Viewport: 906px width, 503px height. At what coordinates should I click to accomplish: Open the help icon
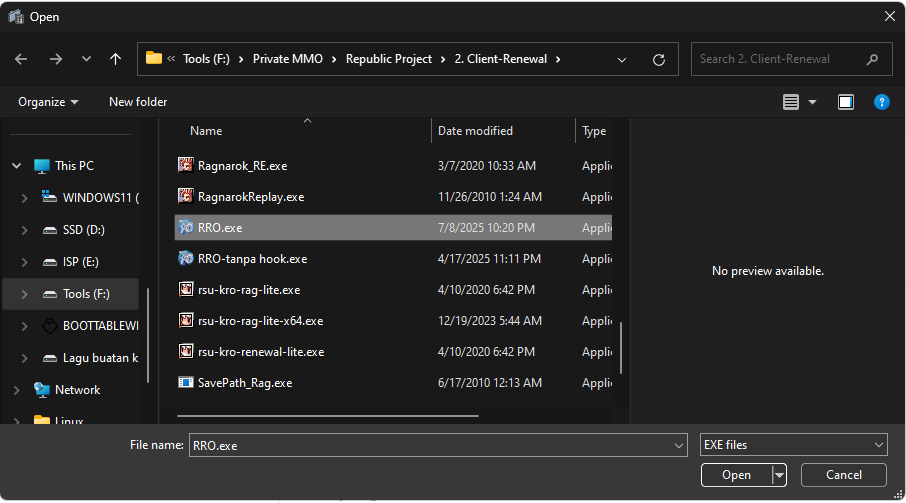click(882, 102)
